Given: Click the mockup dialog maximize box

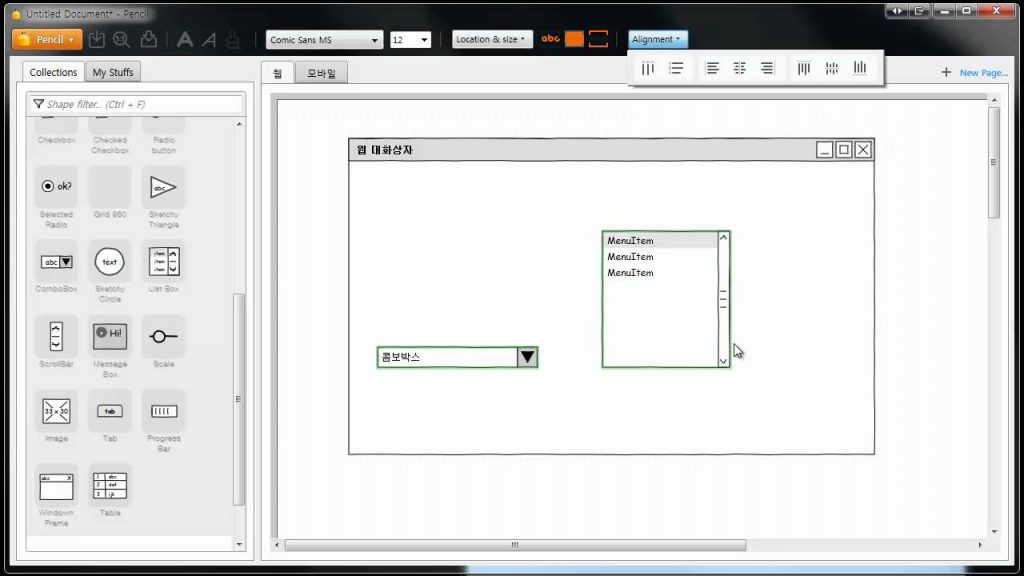Looking at the screenshot, I should [x=844, y=150].
